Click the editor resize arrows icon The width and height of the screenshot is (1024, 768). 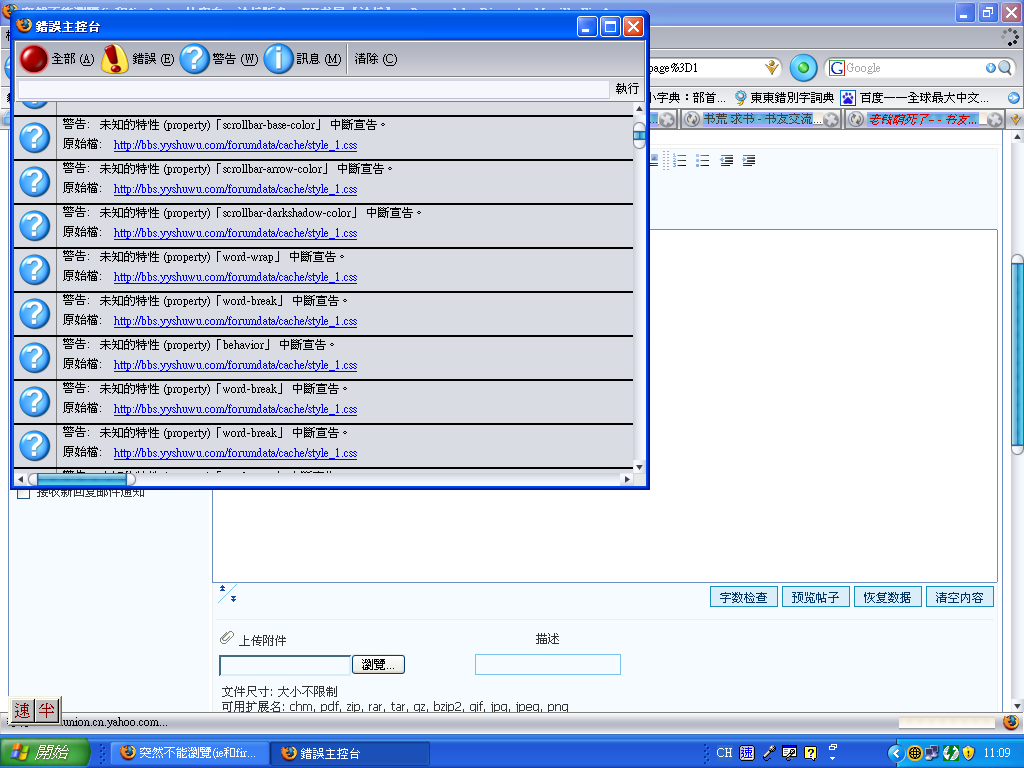227,593
